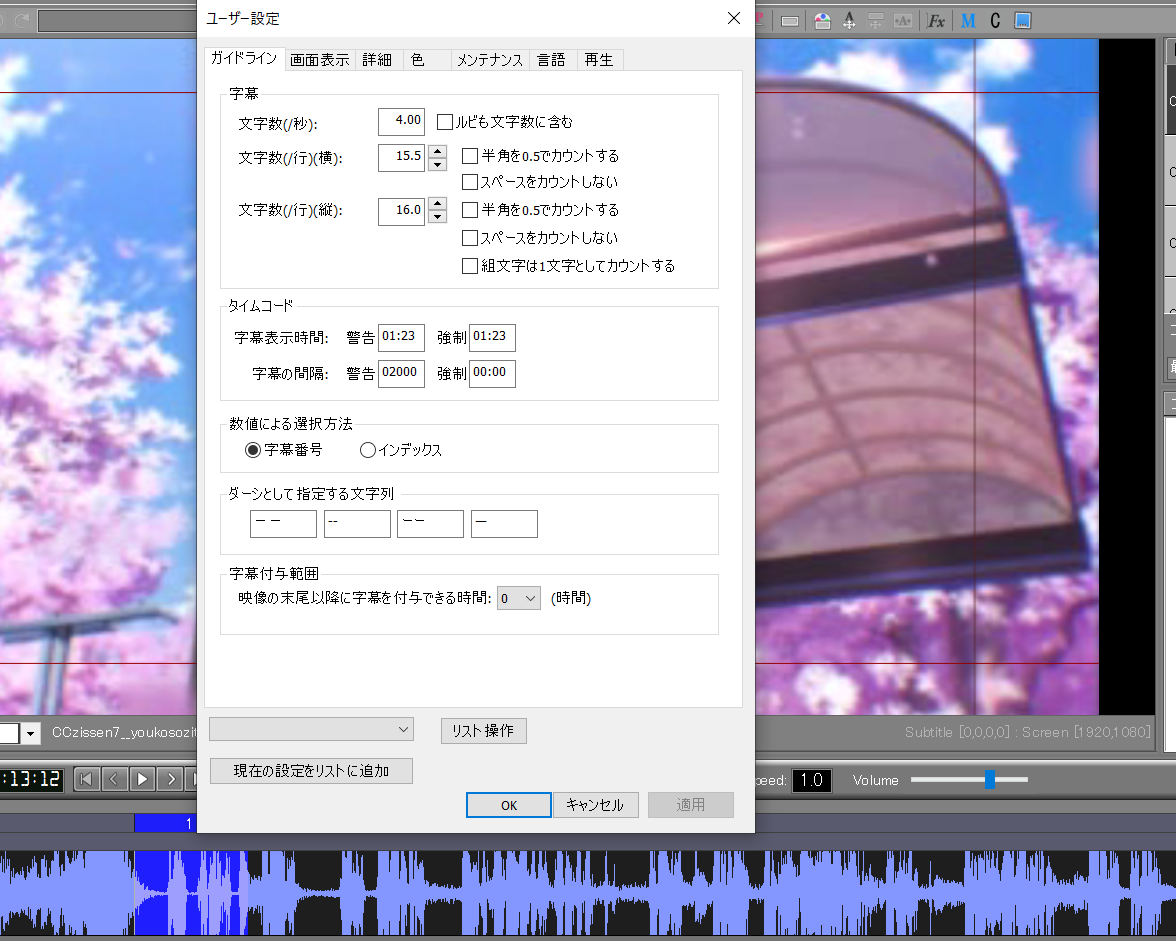1176x941 pixels.
Task: Open the dropdown arrow beside the white box
Action: tap(30, 733)
